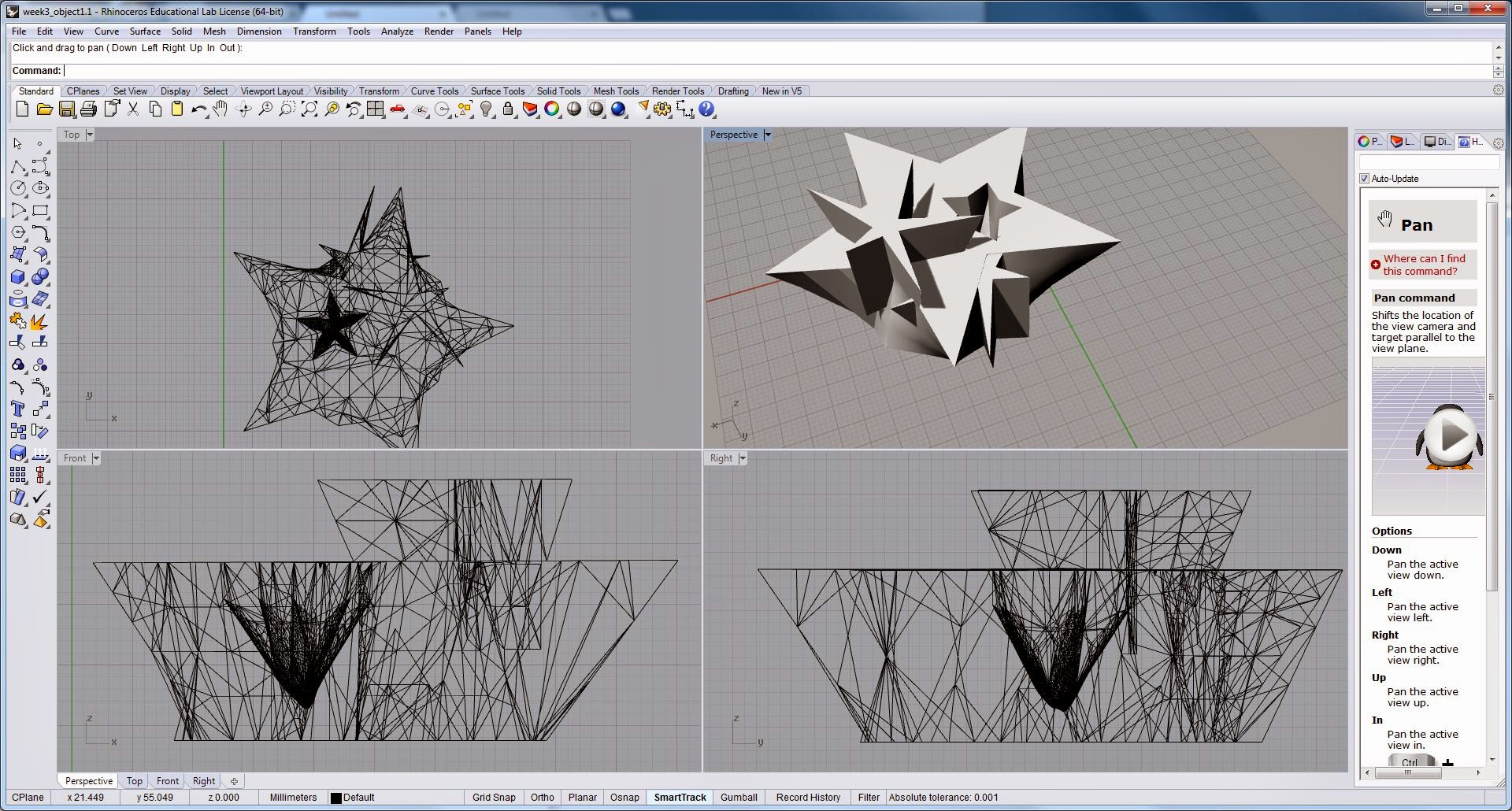Open the panel options gear menu
The width and height of the screenshot is (1512, 811).
pyautogui.click(x=1499, y=143)
